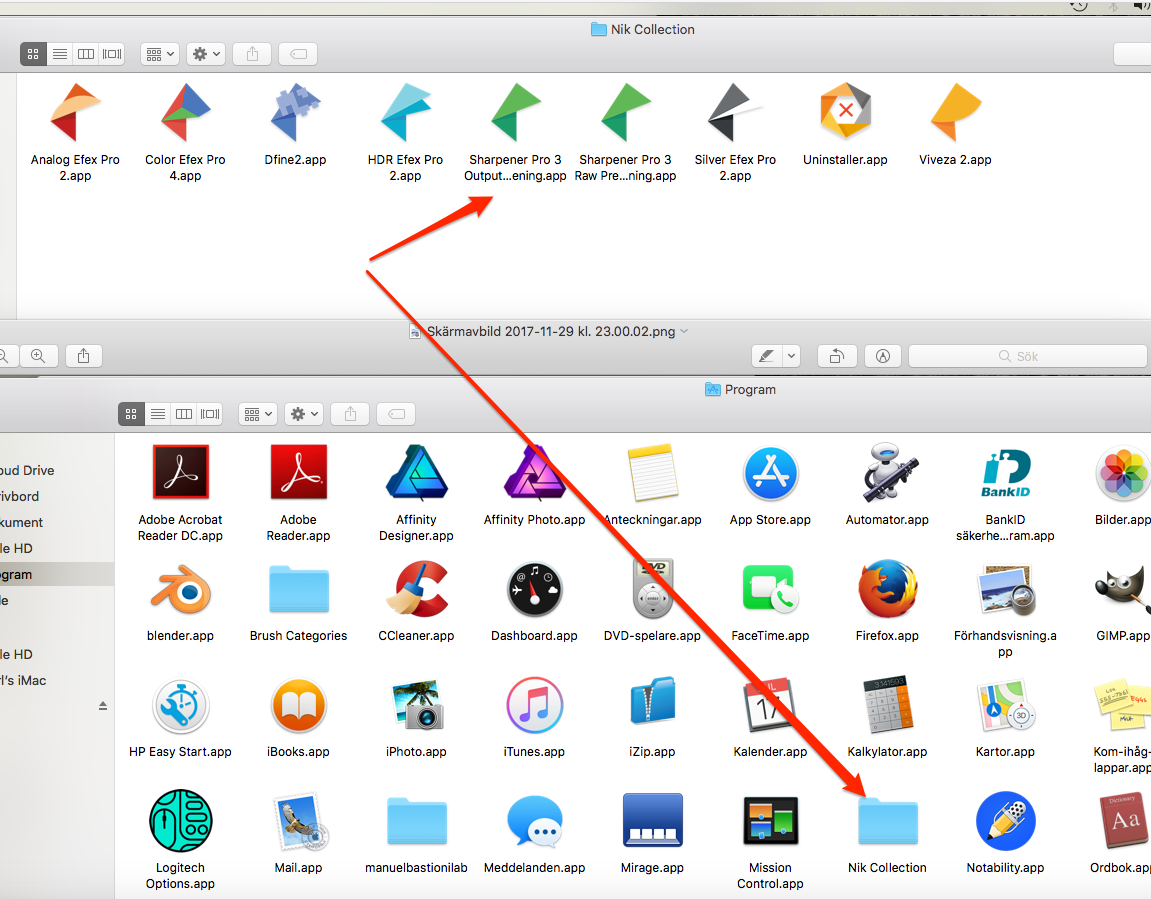Switch Program window to Cover Flow view
This screenshot has width=1151, height=899.
click(210, 414)
